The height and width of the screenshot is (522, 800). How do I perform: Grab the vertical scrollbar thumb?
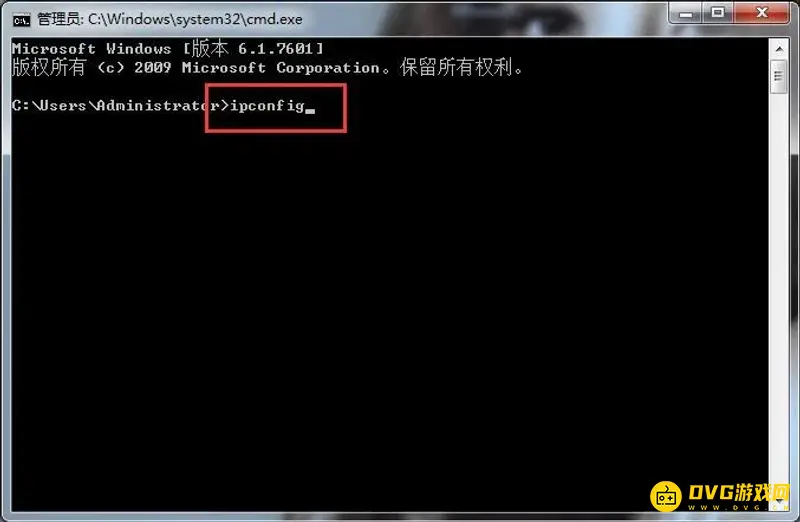[779, 77]
